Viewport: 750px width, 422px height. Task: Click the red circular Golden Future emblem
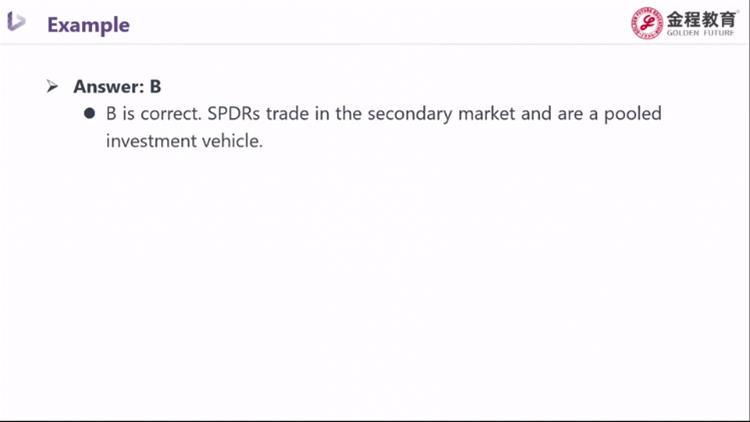pyautogui.click(x=647, y=23)
